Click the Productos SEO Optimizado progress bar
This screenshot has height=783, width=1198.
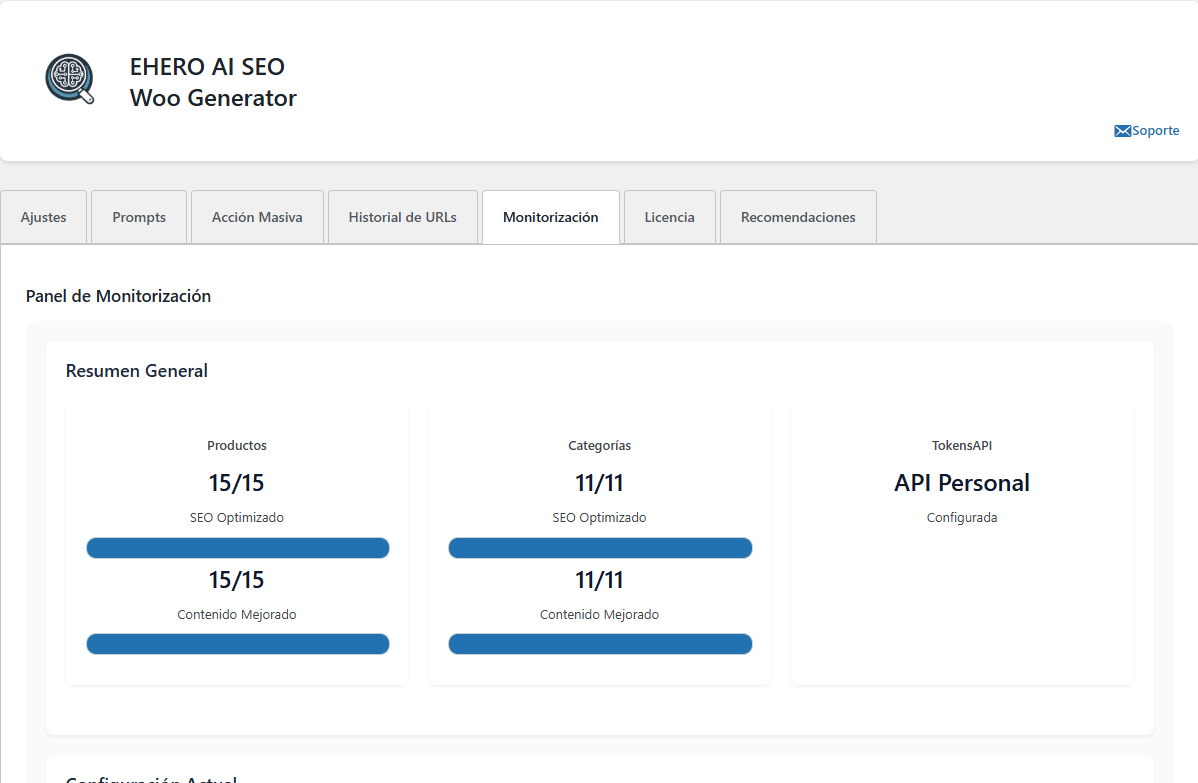[237, 547]
